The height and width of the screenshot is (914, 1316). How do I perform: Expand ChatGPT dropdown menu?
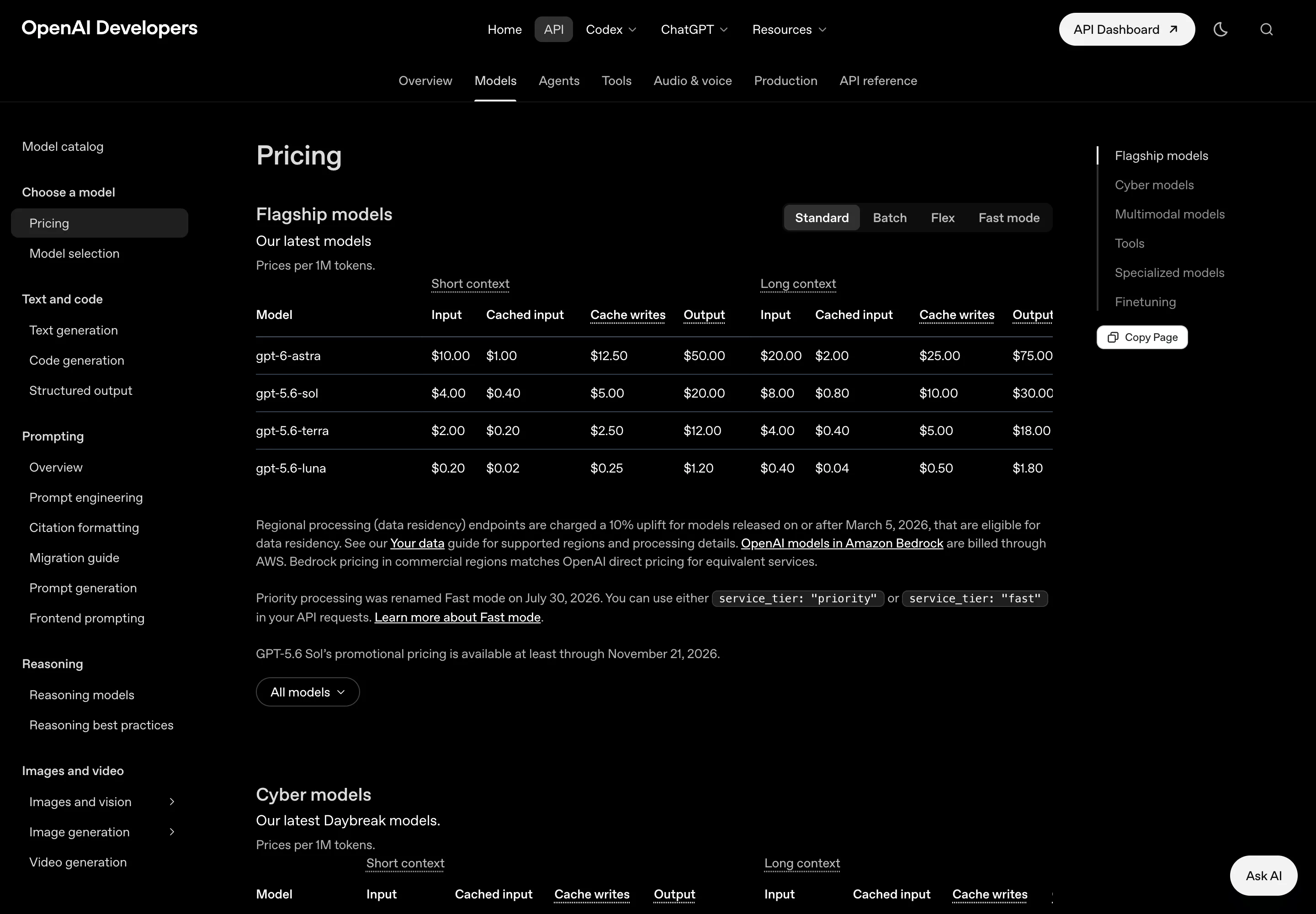[x=694, y=29]
